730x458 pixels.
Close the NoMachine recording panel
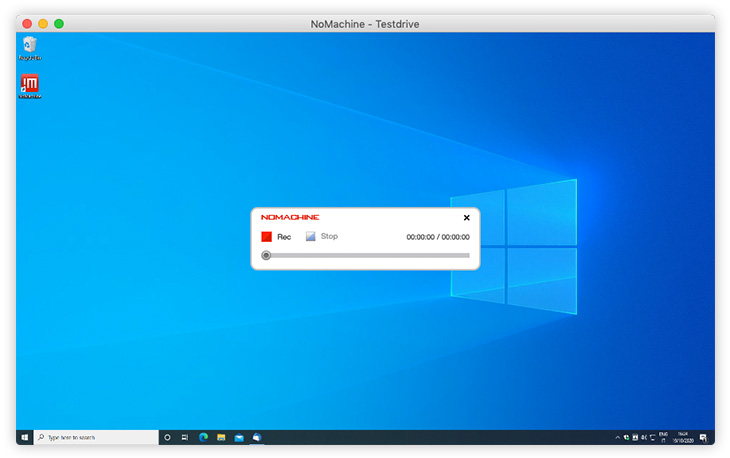click(x=466, y=217)
